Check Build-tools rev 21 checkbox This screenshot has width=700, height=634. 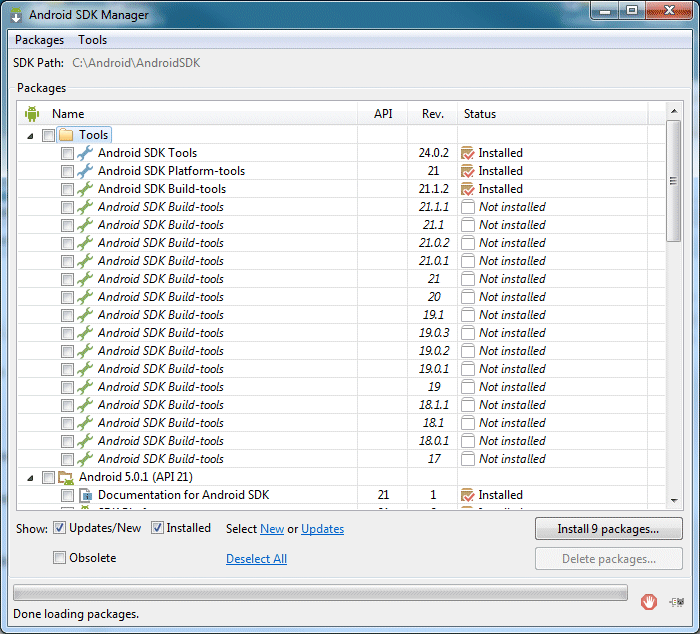tap(67, 279)
